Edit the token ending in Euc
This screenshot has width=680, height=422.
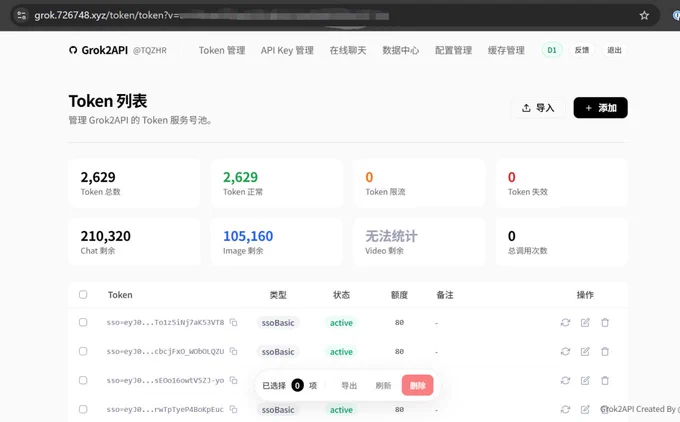tap(585, 409)
